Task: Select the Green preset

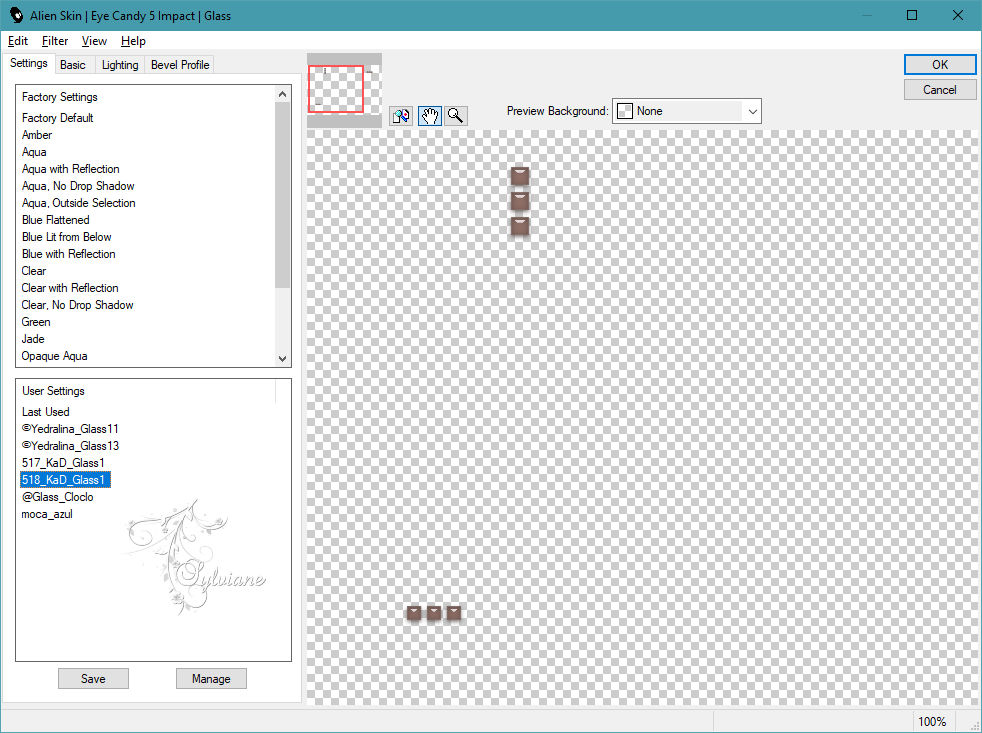Action: [36, 321]
